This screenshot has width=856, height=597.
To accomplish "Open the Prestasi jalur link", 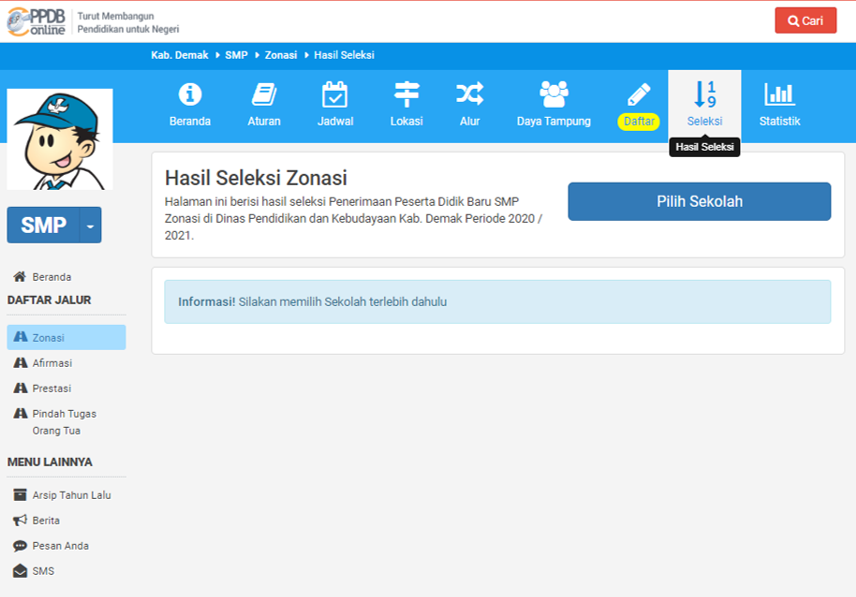I will pos(51,388).
